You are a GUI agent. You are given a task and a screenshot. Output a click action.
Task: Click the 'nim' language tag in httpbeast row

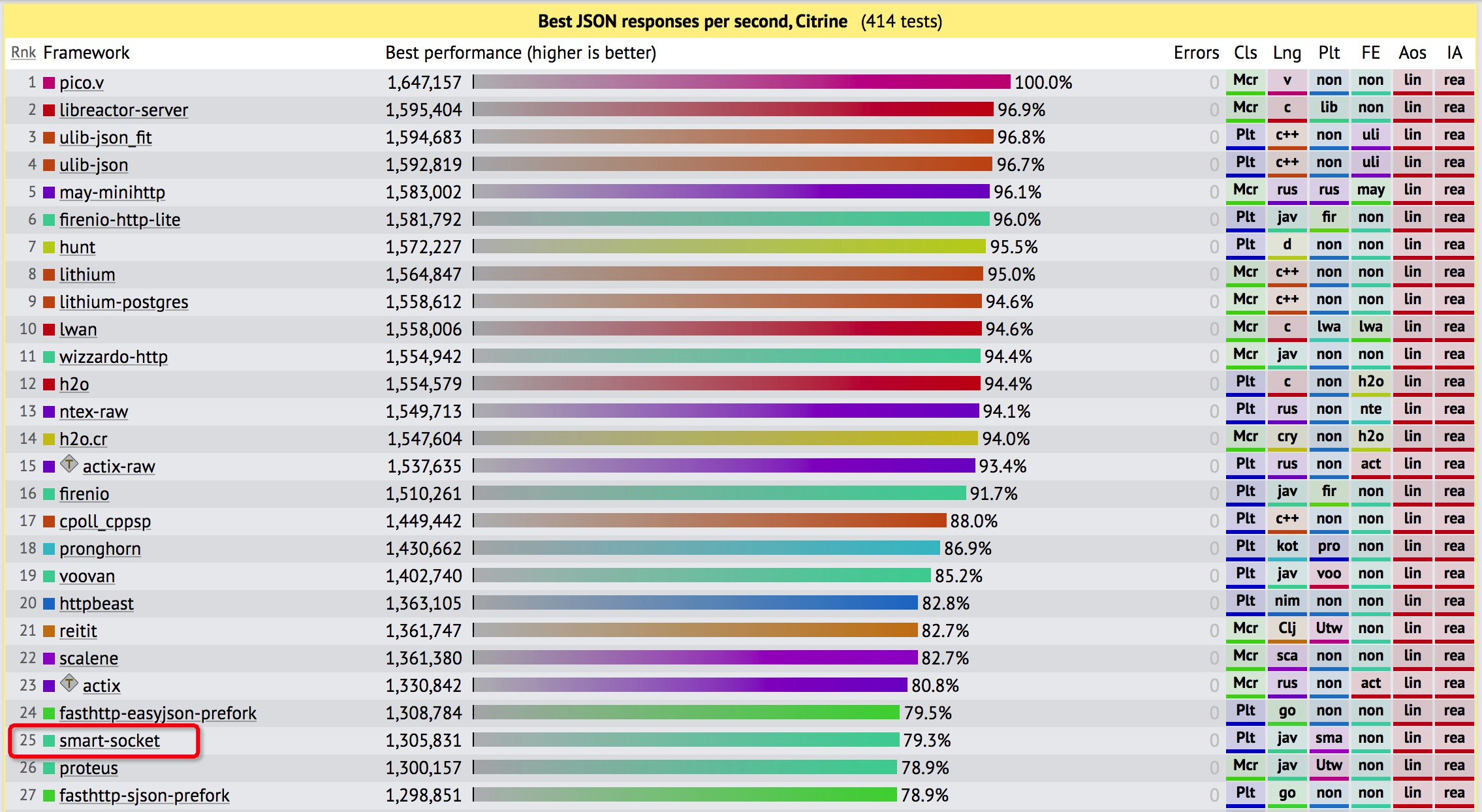coord(1287,602)
